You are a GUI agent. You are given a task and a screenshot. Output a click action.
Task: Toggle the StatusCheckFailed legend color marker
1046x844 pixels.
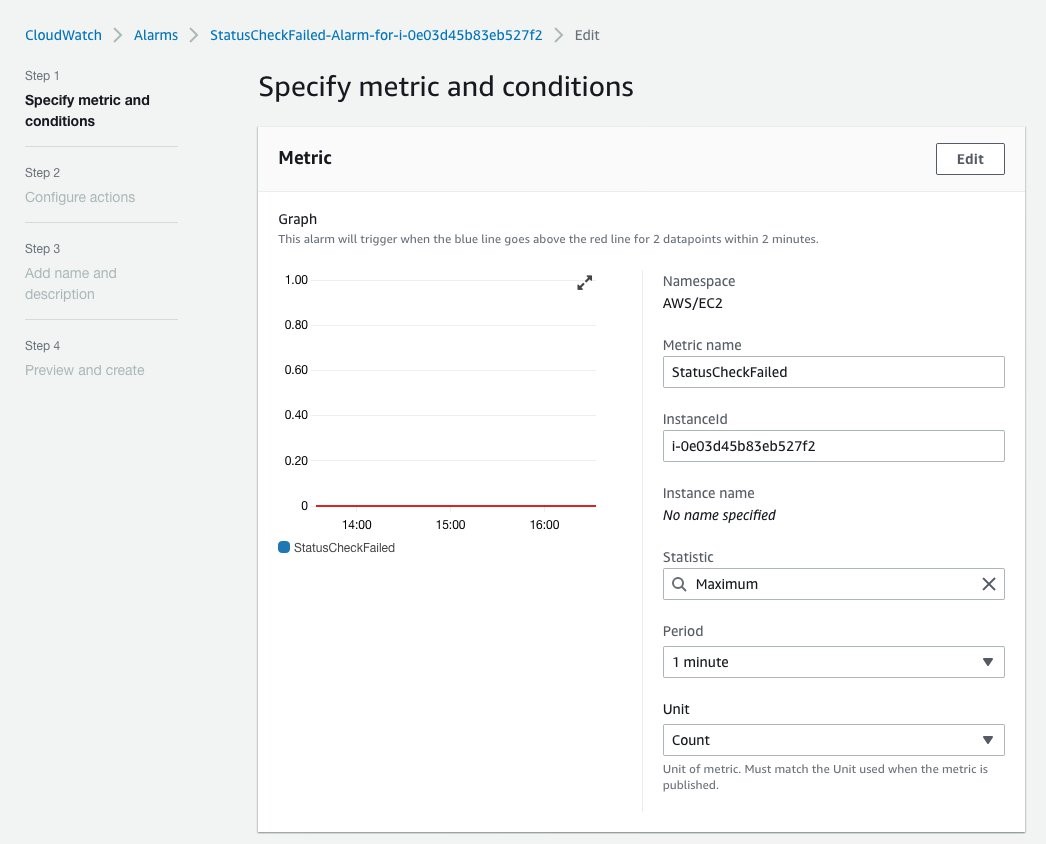click(x=284, y=547)
